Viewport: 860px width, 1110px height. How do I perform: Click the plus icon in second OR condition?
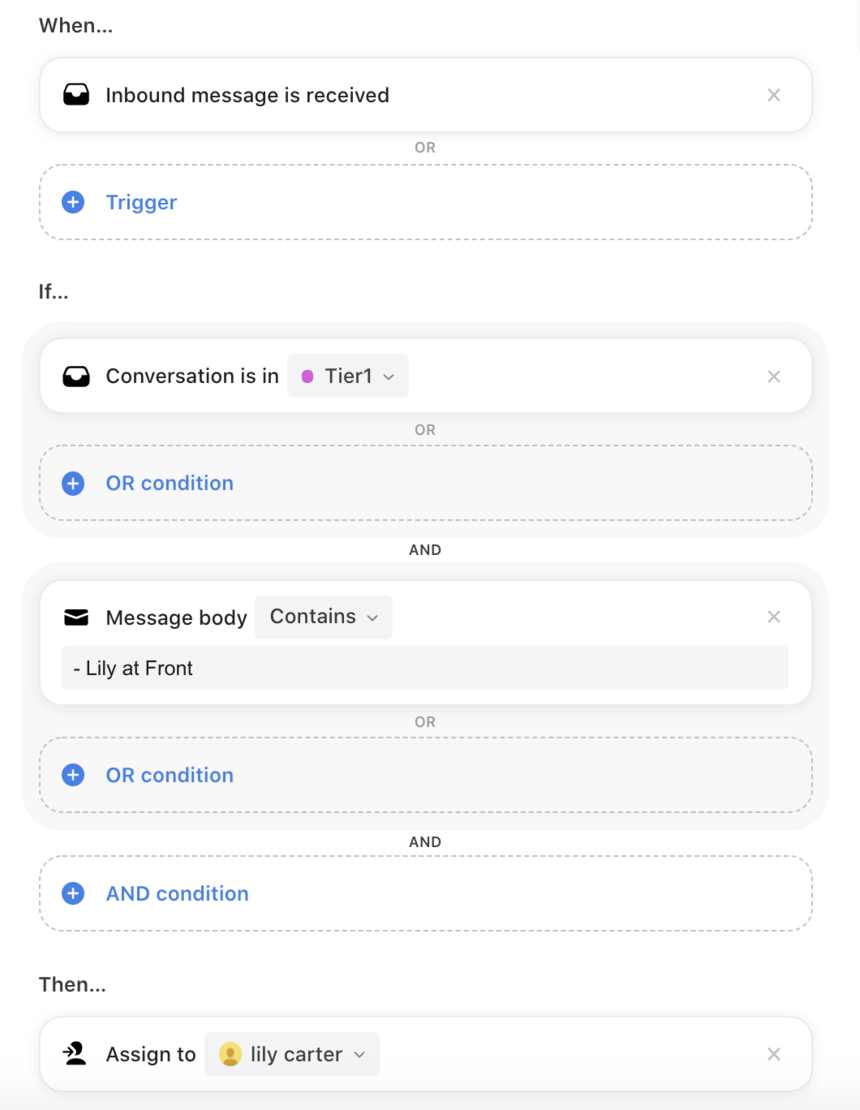pyautogui.click(x=73, y=775)
